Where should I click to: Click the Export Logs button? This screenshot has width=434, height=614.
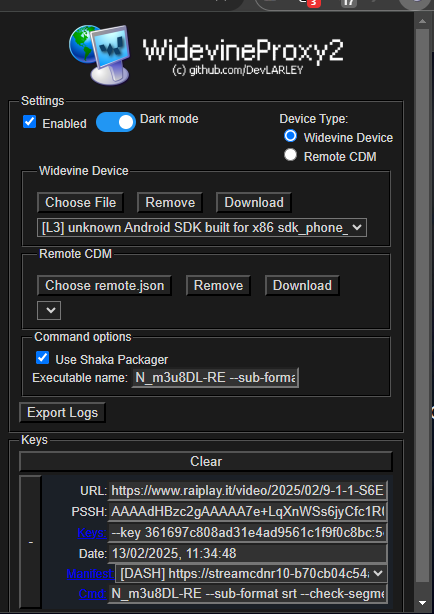(62, 413)
